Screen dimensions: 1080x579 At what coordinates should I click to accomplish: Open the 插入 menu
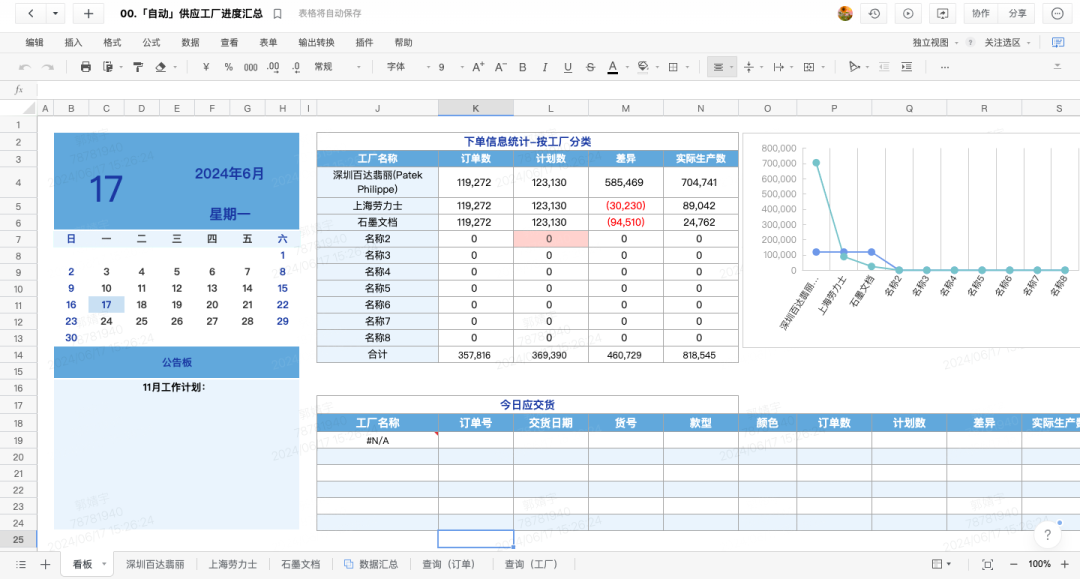73,43
